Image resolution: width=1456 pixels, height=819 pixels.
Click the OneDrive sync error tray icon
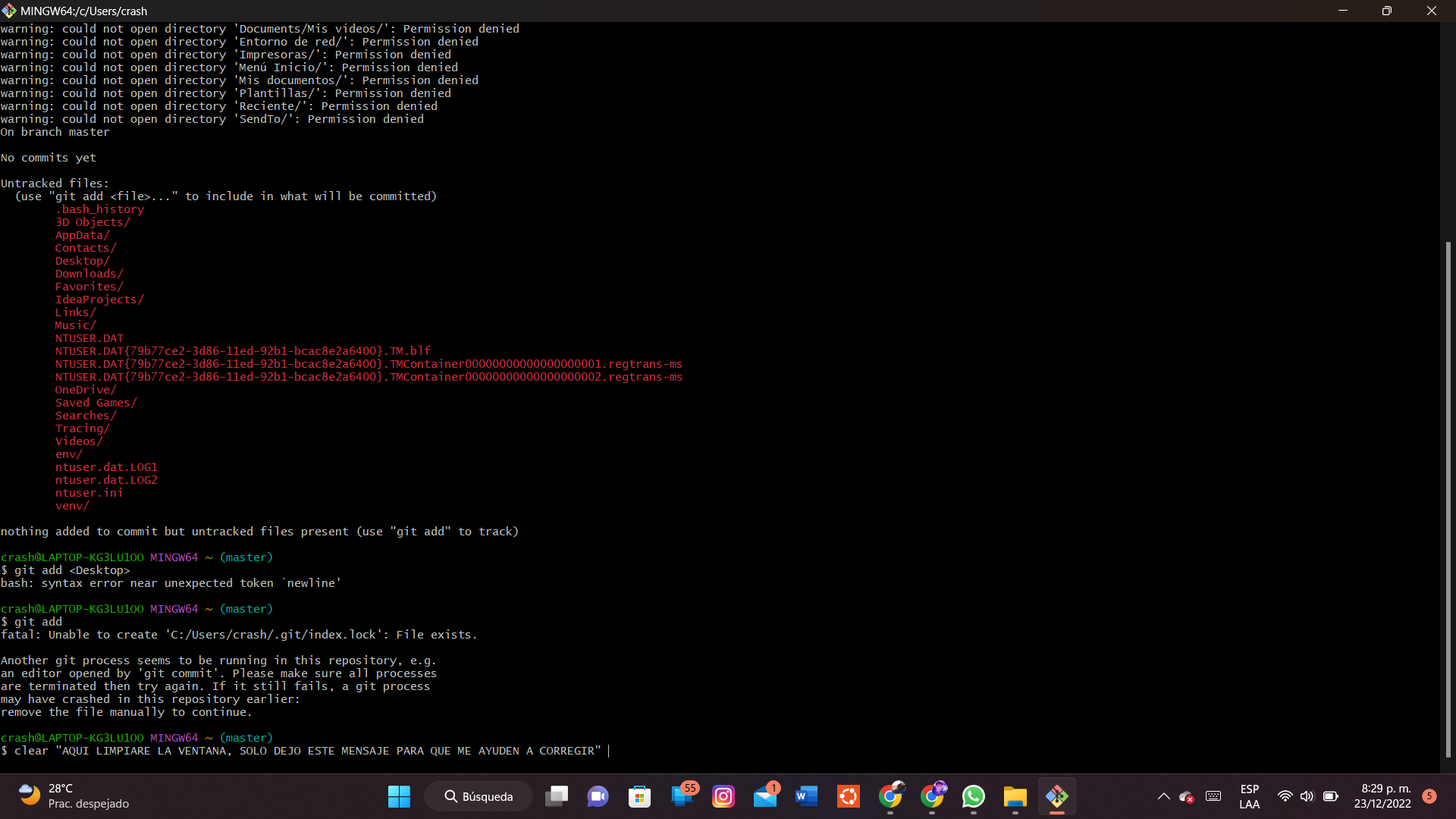[x=1187, y=797]
